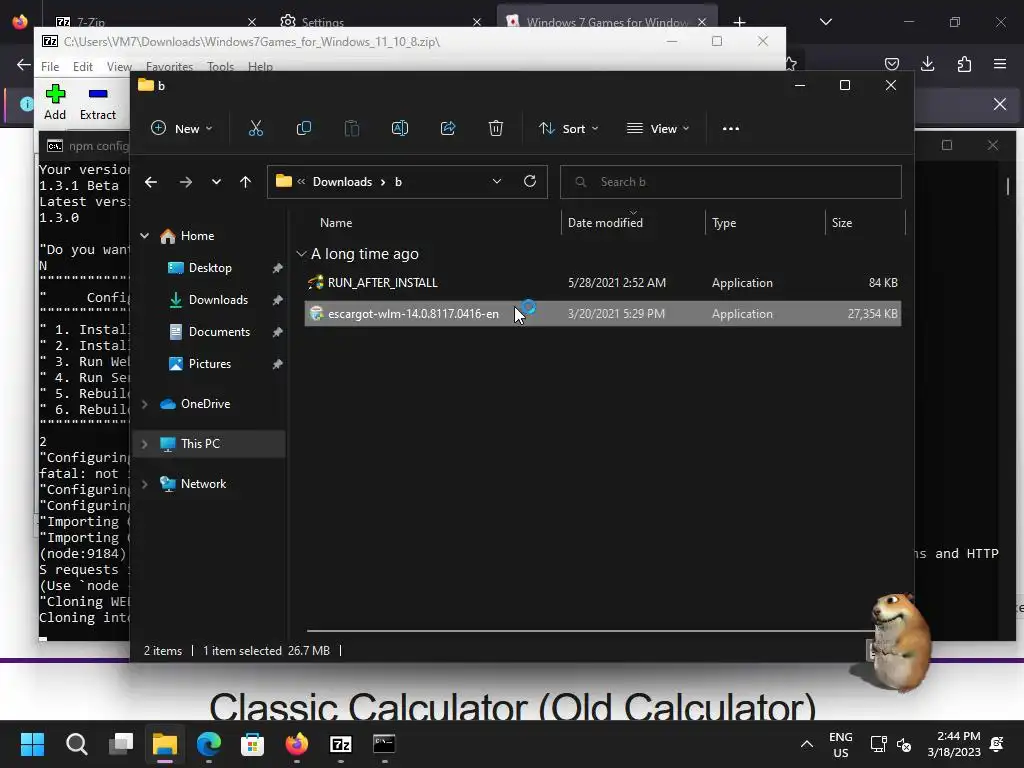The width and height of the screenshot is (1024, 768).
Task: Sort by the Date modified column header
Action: [605, 223]
